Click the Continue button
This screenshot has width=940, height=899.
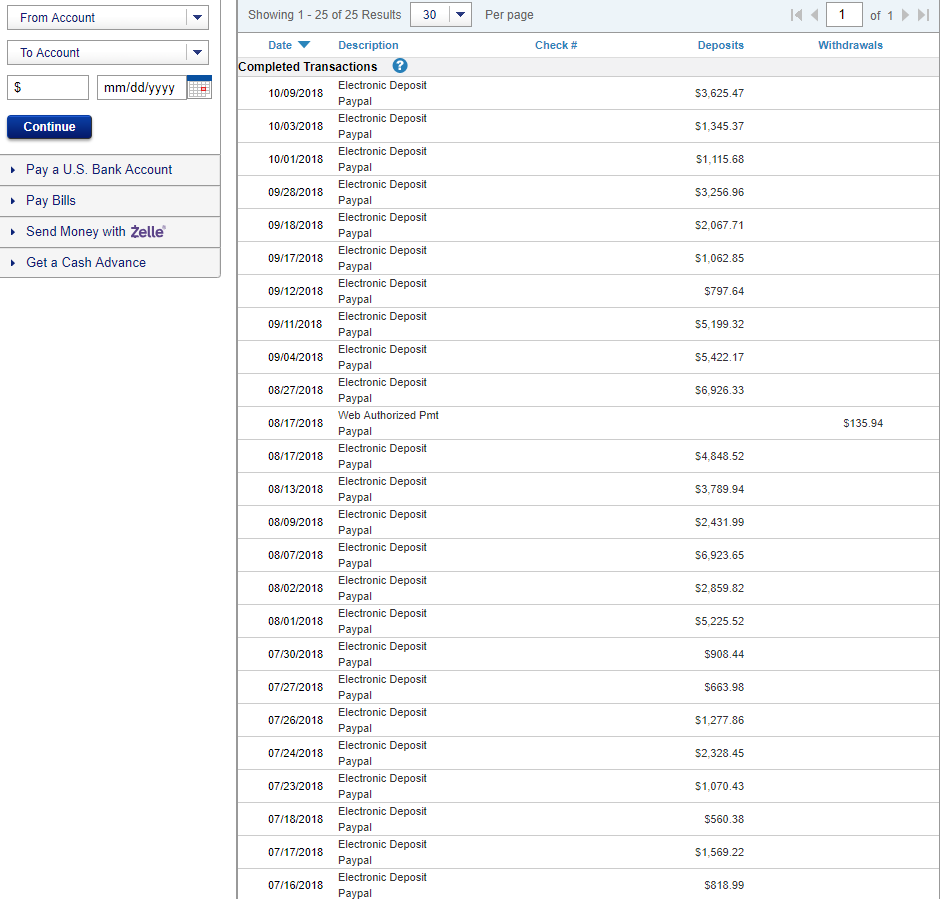tap(49, 126)
